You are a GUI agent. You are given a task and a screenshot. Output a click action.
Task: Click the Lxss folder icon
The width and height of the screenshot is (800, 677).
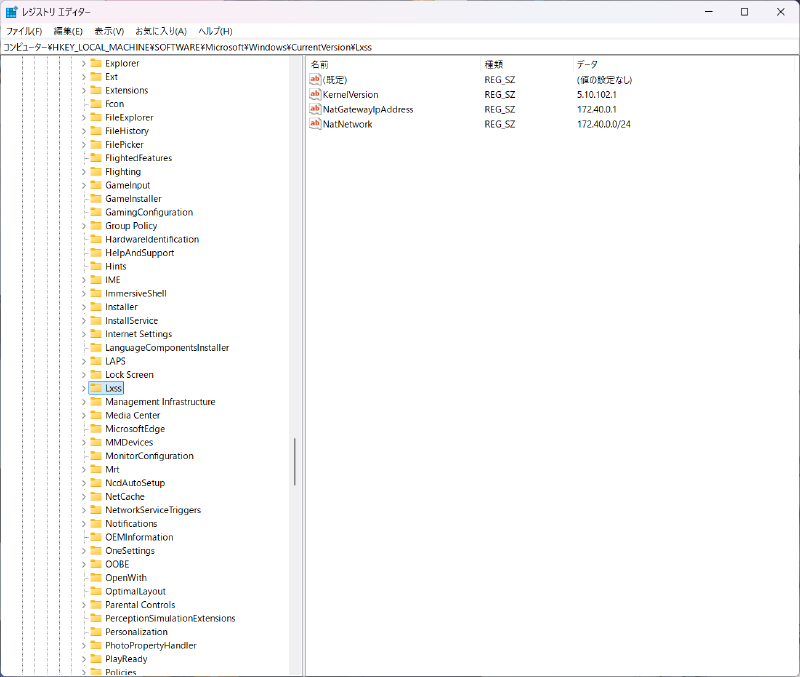(96, 388)
